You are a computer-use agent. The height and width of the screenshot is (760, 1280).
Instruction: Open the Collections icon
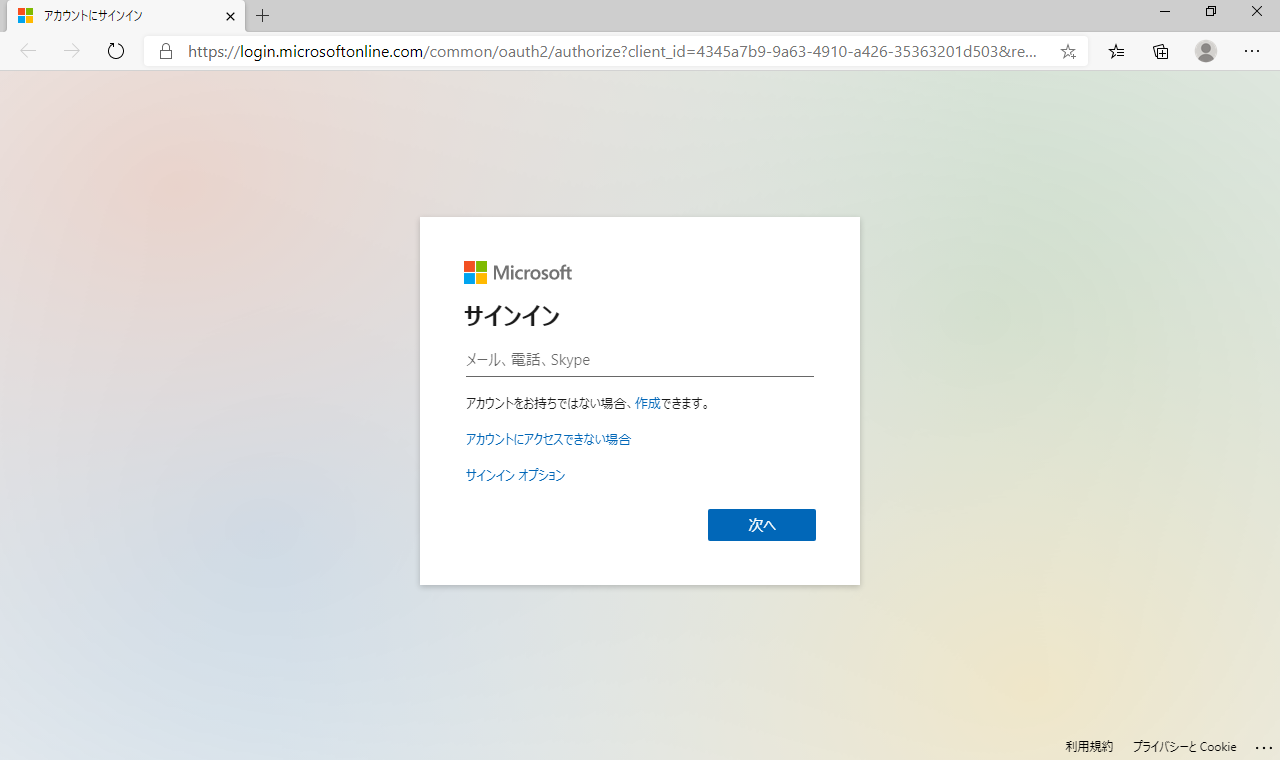click(1161, 51)
